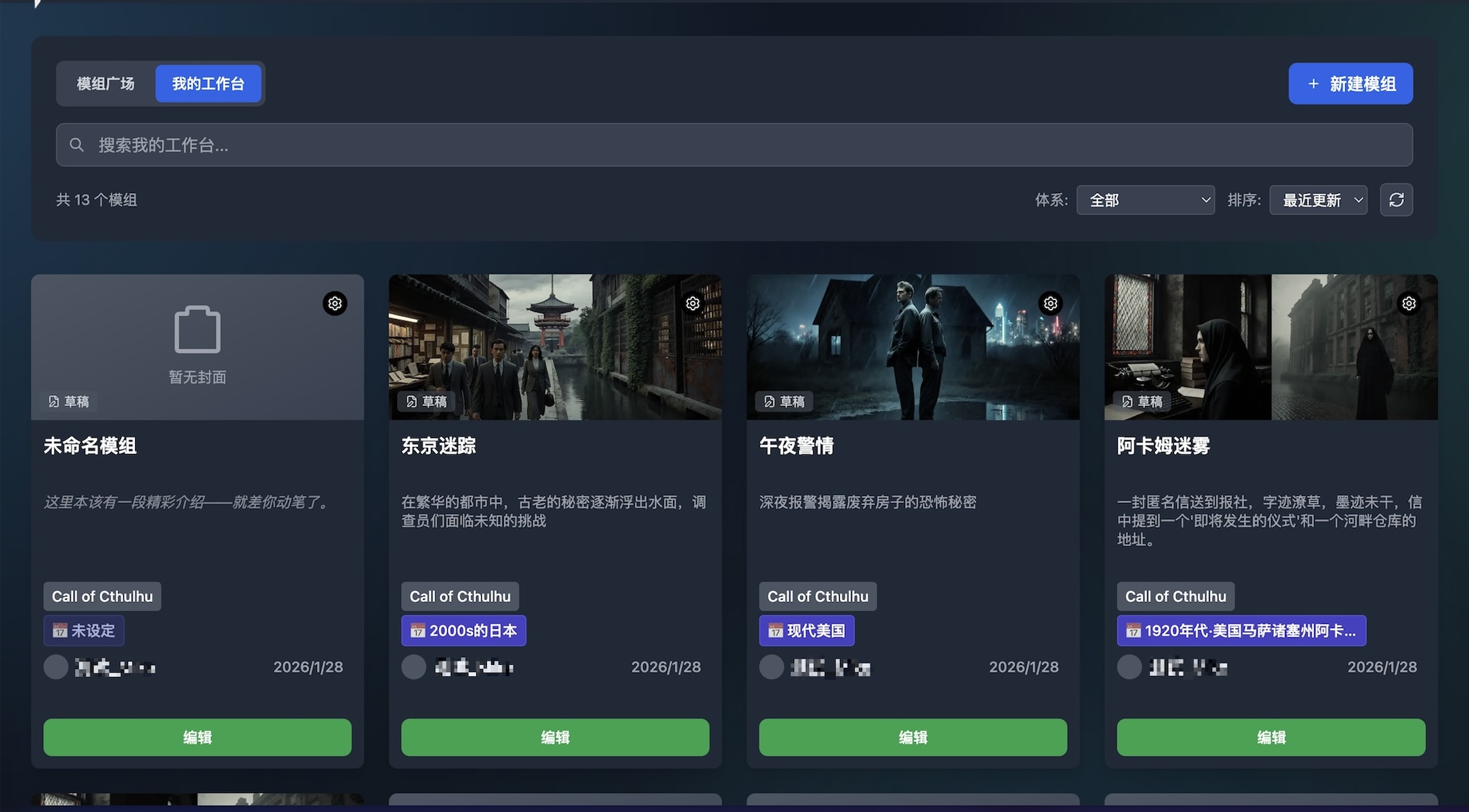Viewport: 1469px width, 812px height.
Task: Open the 体系 filter dropdown showing 全部
Action: [x=1145, y=200]
